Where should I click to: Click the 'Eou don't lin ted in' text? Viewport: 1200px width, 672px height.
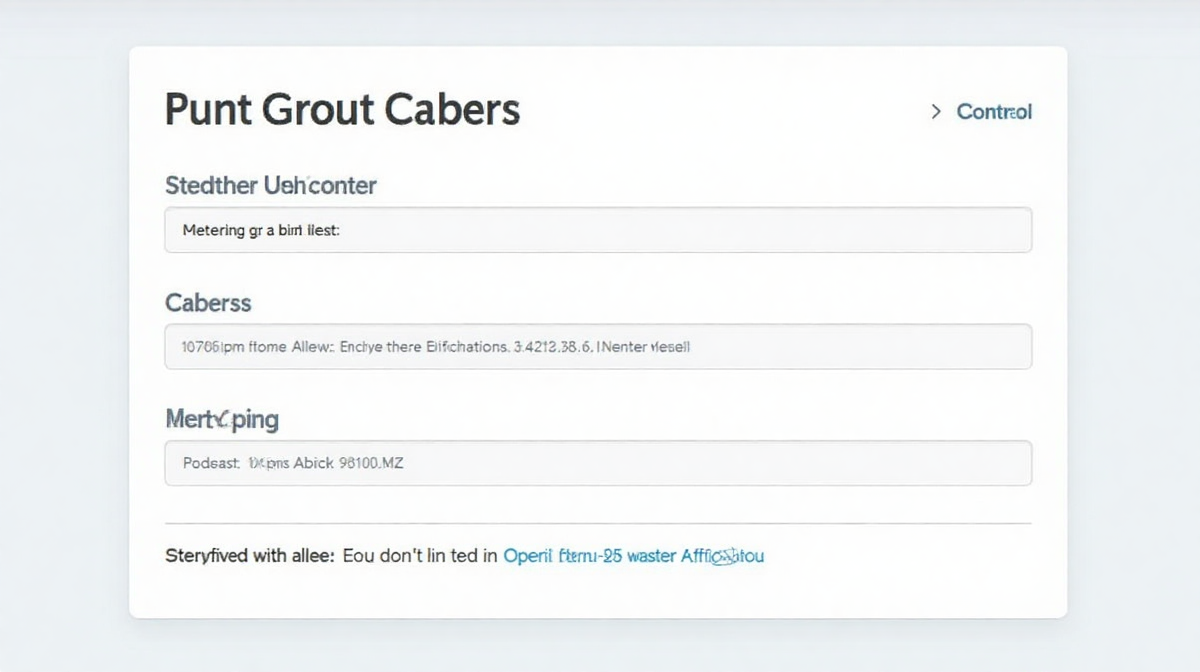tap(420, 555)
